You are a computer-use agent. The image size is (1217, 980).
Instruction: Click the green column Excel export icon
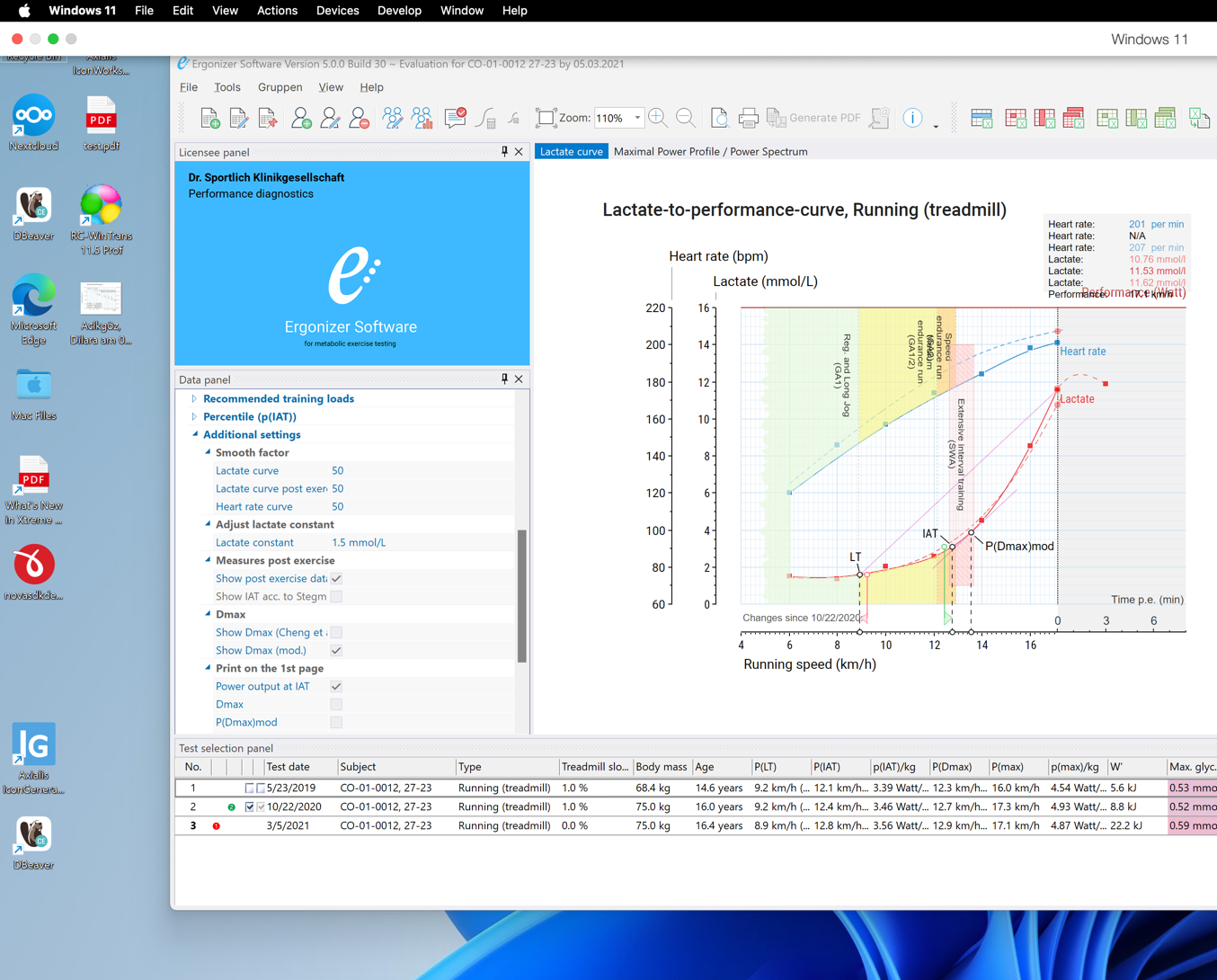(1136, 118)
